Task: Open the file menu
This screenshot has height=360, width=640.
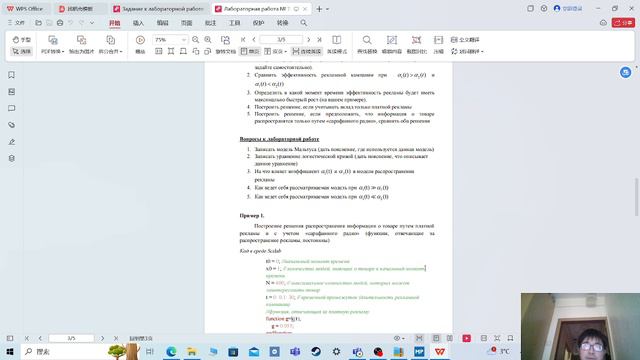Action: pos(16,23)
